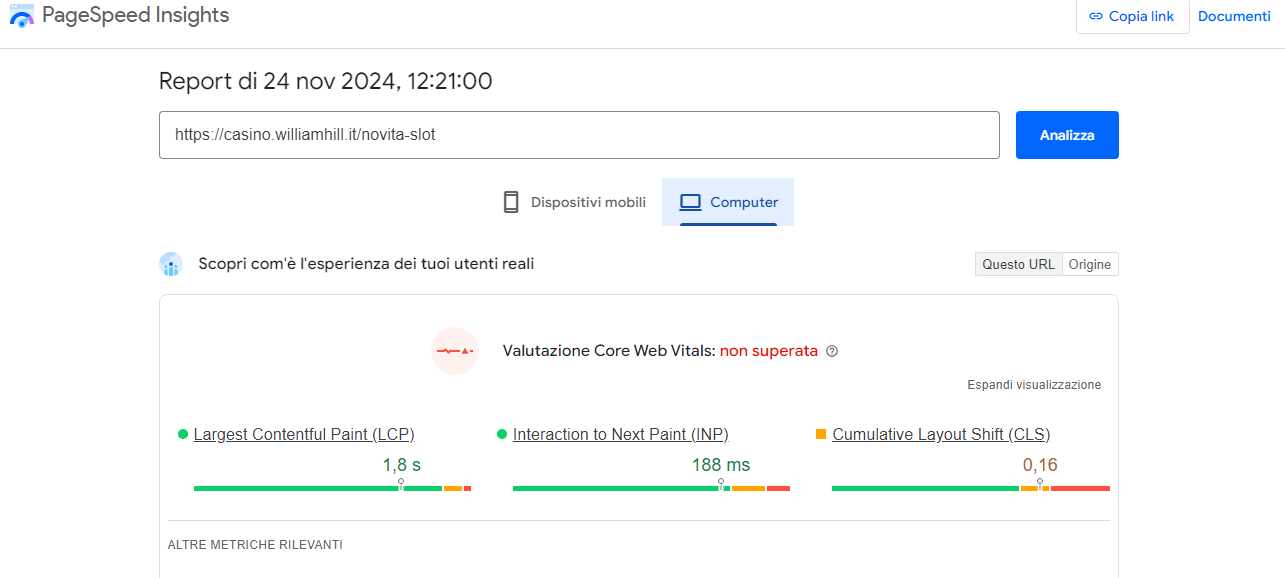The height and width of the screenshot is (578, 1285).
Task: Click the INP value 188 ms
Action: point(721,465)
